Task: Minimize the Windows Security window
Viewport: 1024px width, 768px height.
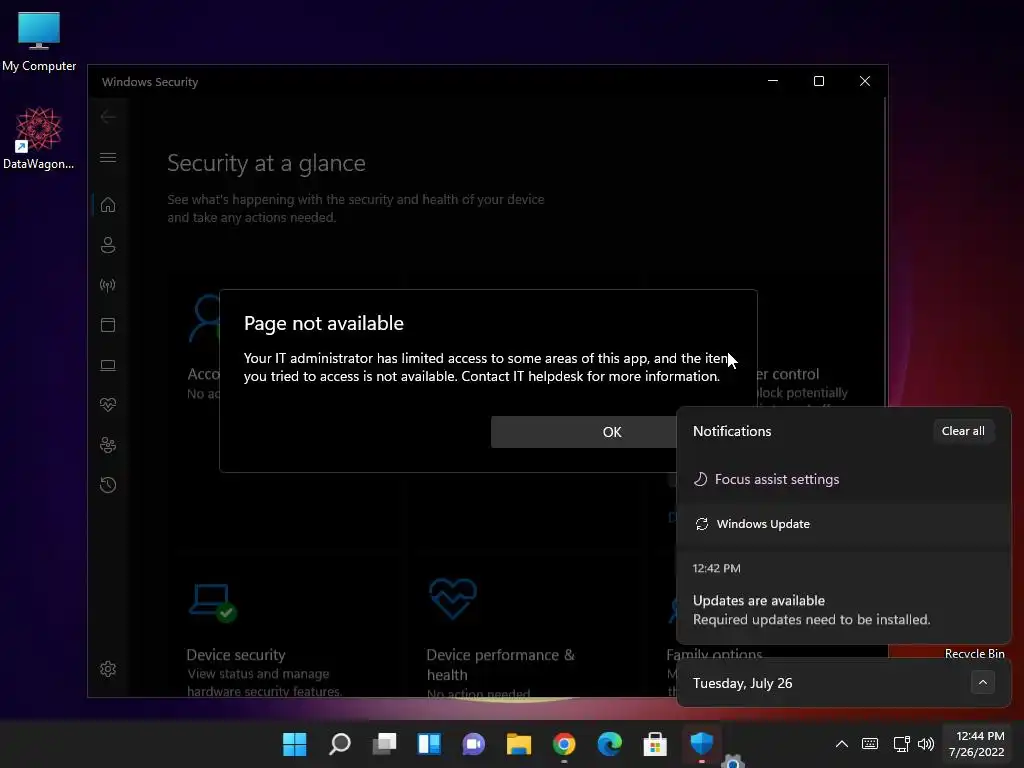Action: coord(773,81)
